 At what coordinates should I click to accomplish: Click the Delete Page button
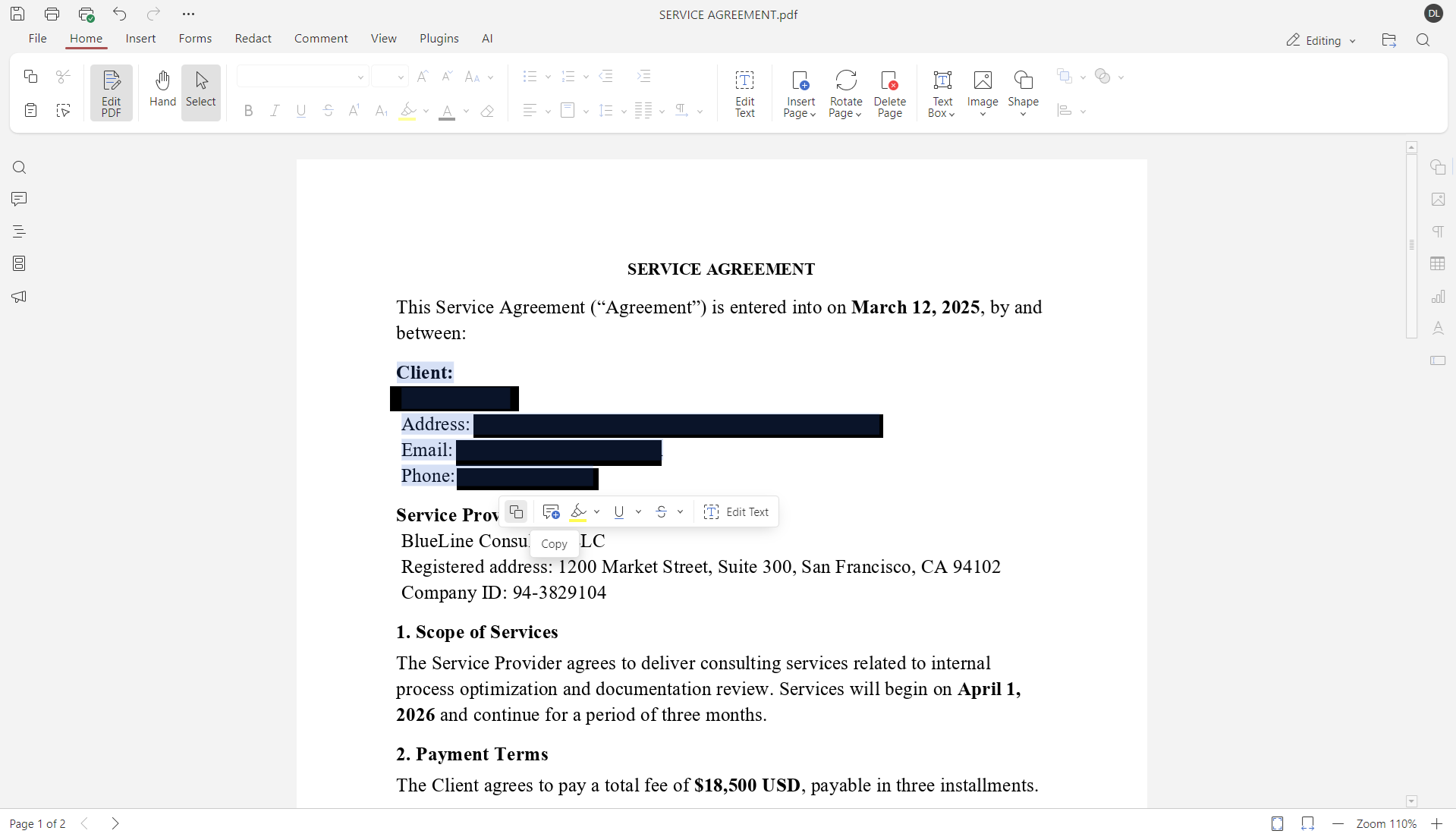pyautogui.click(x=889, y=93)
